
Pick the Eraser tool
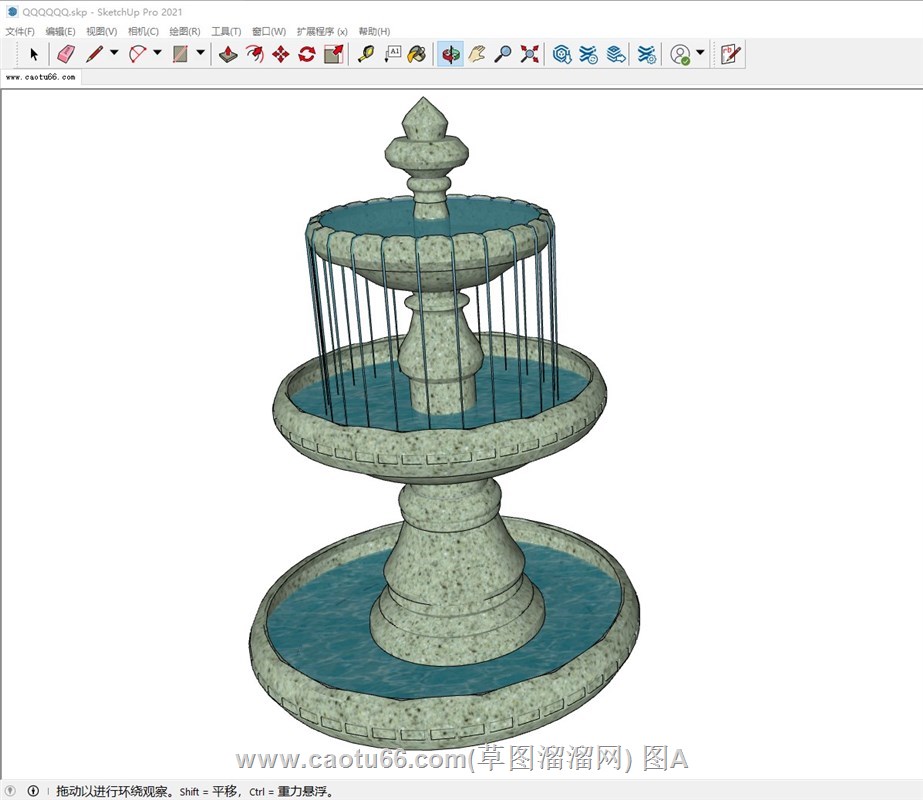pyautogui.click(x=66, y=54)
